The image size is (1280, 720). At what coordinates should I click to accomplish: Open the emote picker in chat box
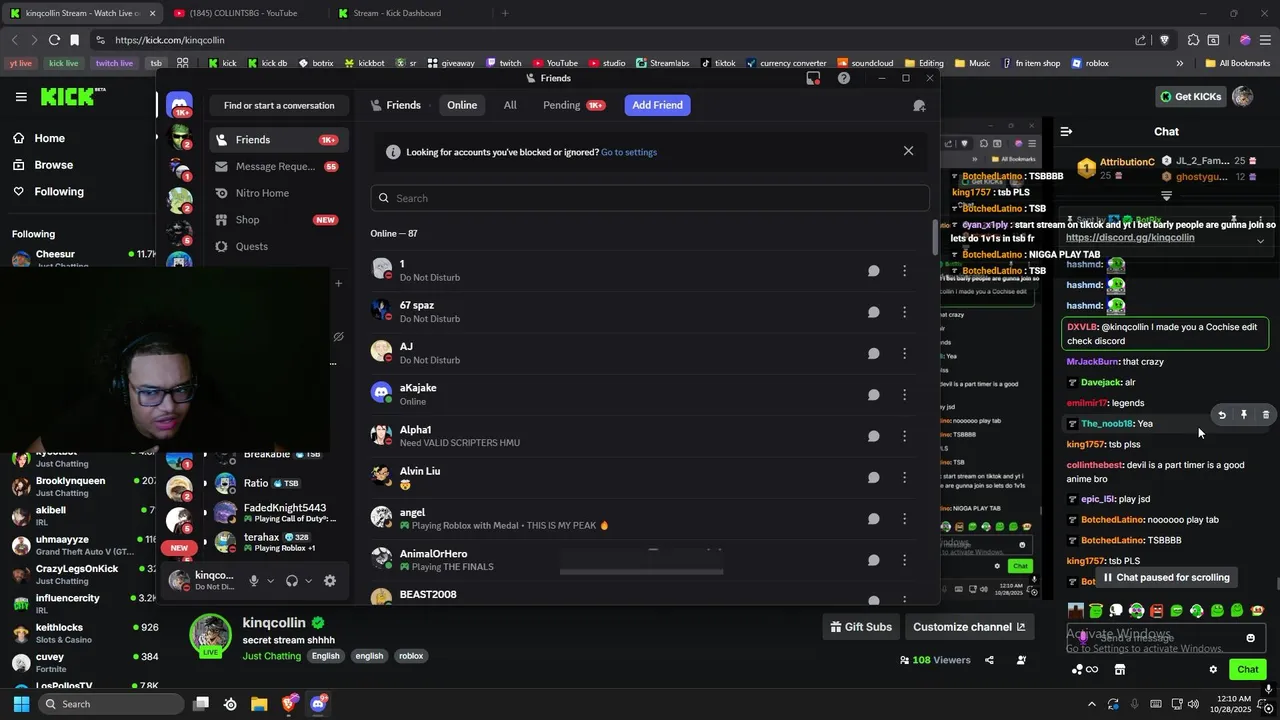1250,638
